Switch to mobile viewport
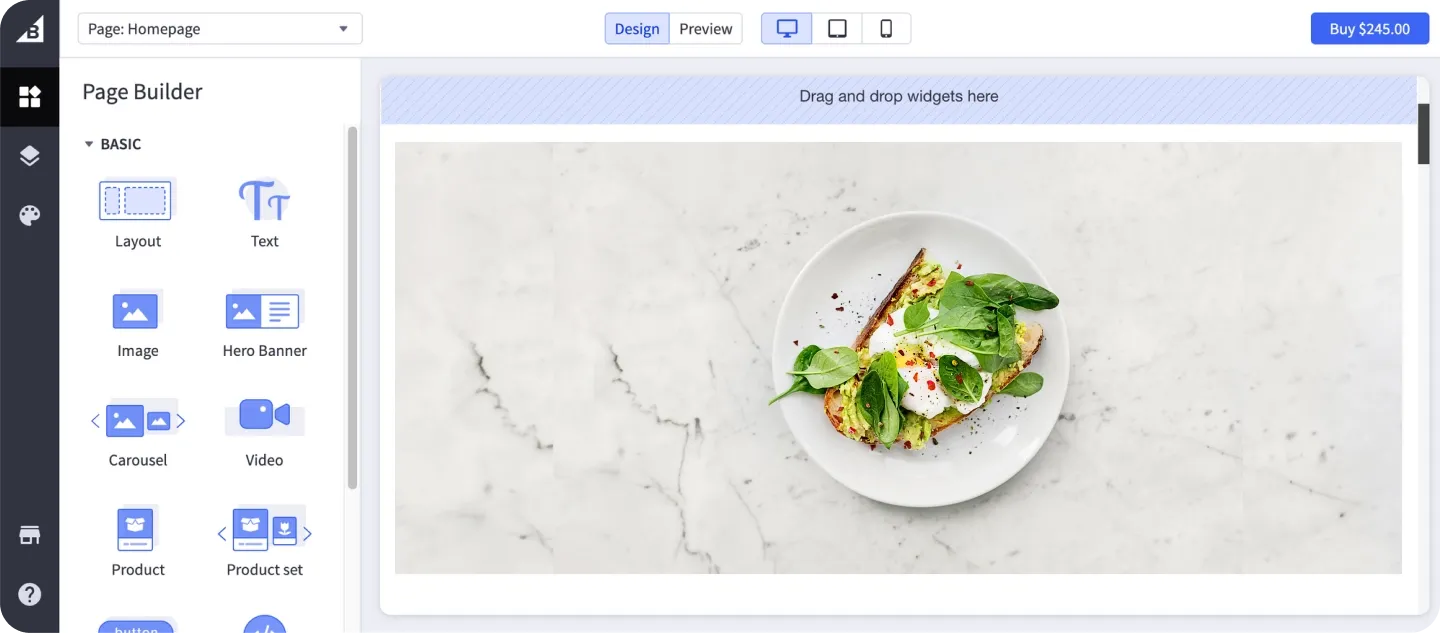 pyautogui.click(x=886, y=29)
